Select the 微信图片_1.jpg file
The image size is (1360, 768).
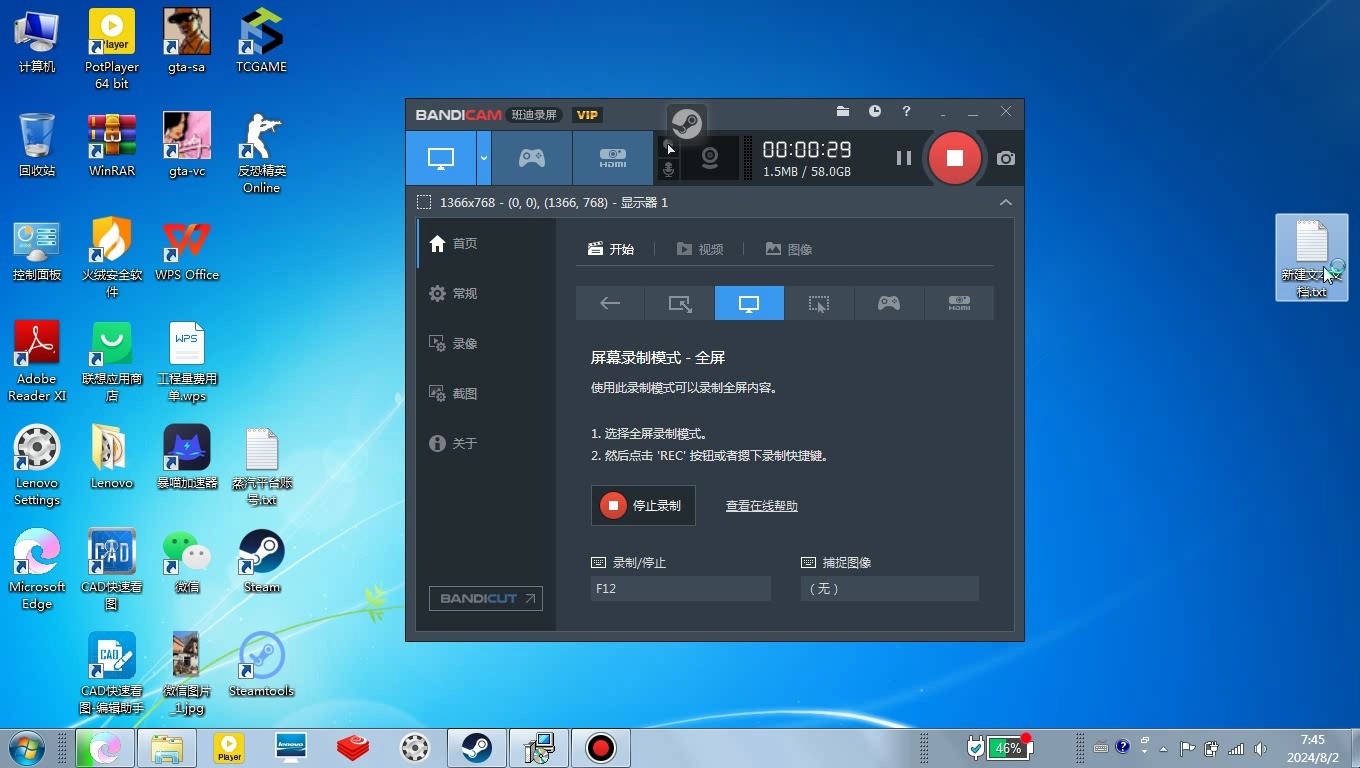tap(187, 673)
